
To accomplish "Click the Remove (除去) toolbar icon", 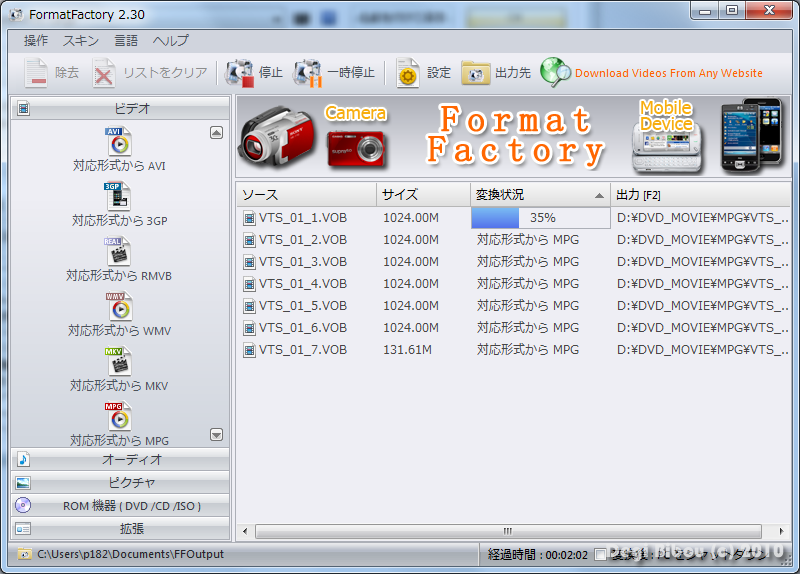I will coord(36,73).
